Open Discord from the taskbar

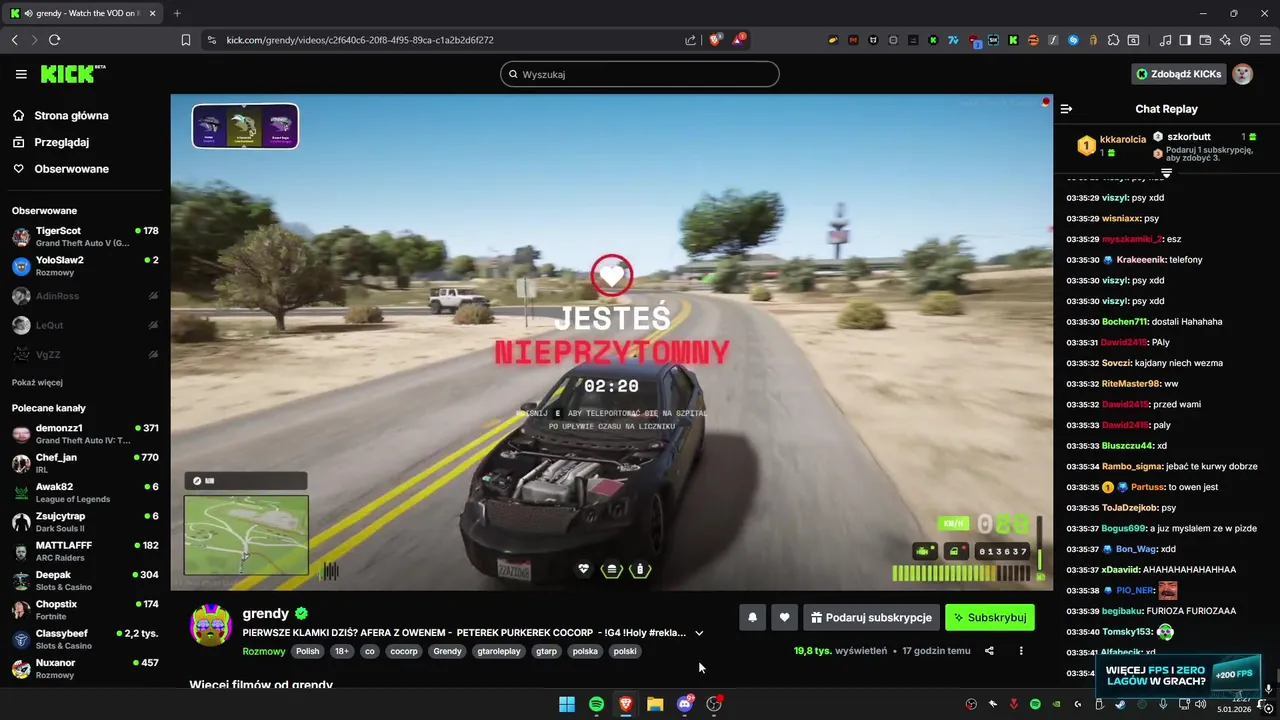(x=685, y=704)
